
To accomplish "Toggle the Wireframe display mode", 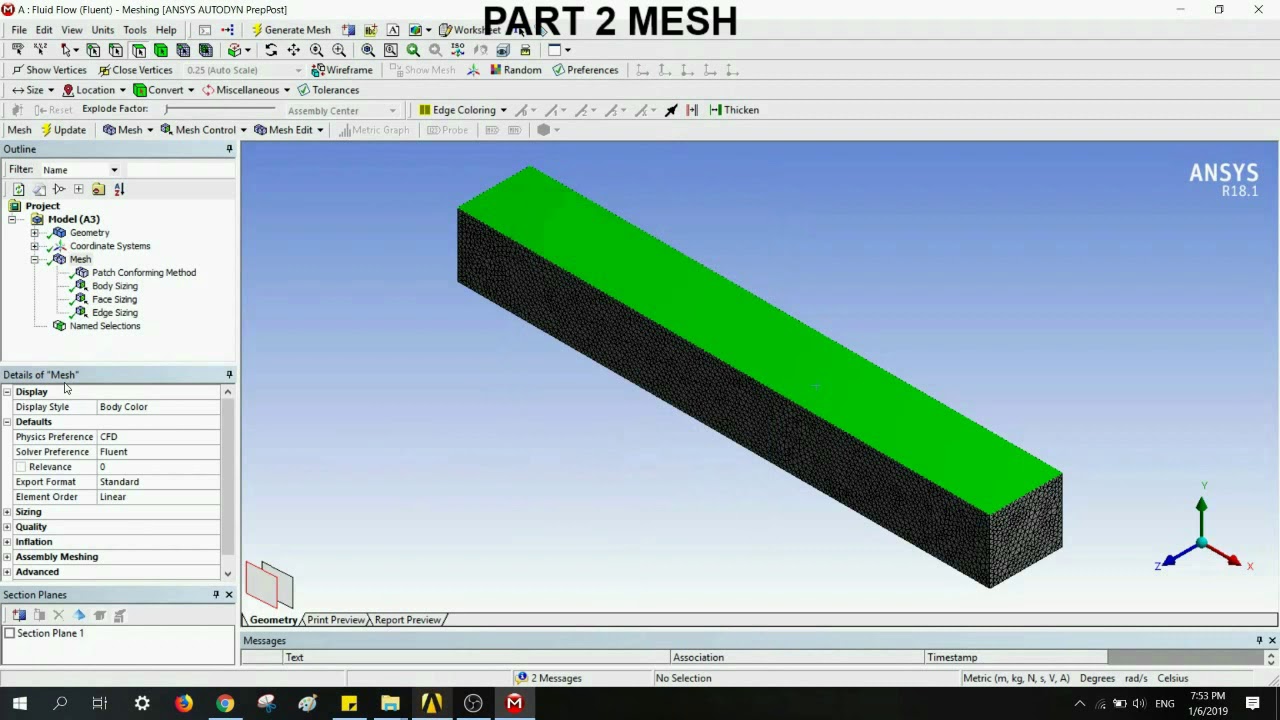I will click(x=342, y=70).
